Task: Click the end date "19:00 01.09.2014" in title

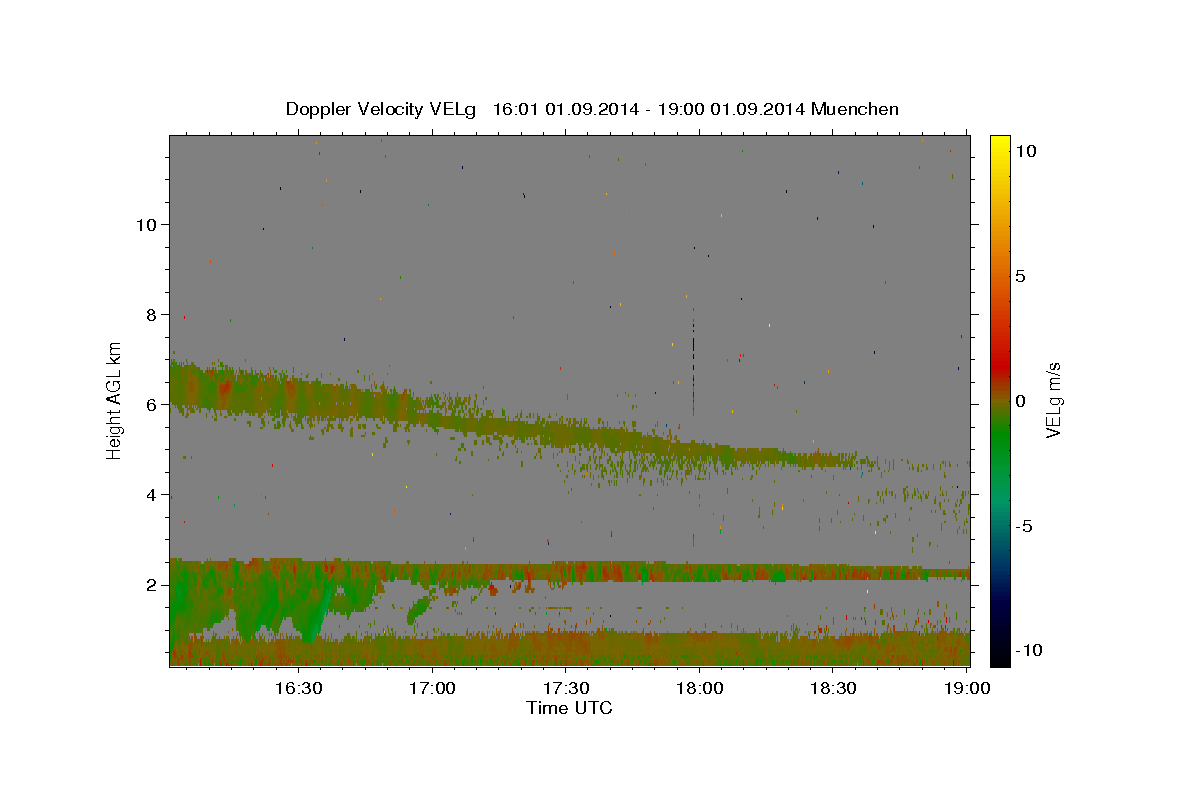Action: 730,109
